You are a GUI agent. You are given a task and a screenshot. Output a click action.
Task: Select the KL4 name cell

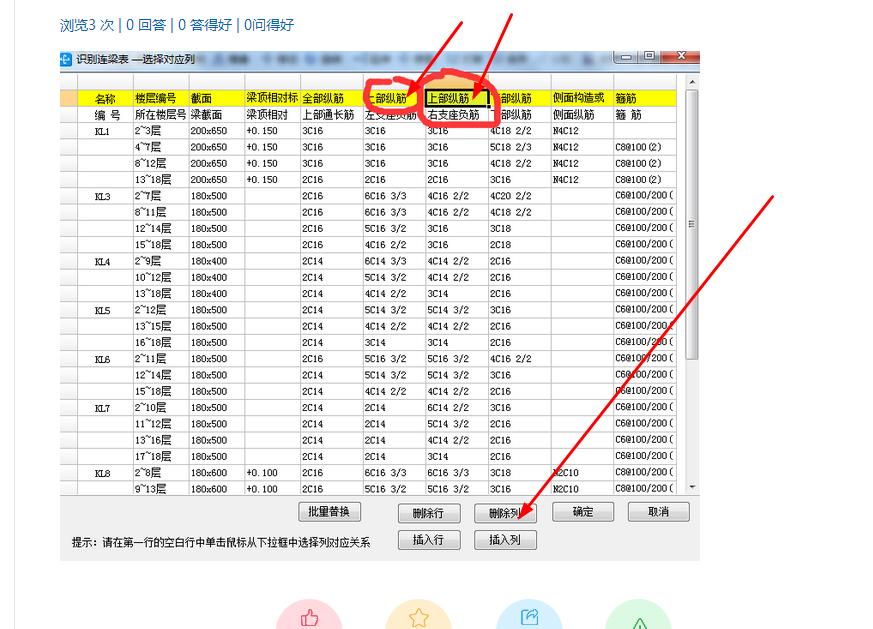click(105, 262)
